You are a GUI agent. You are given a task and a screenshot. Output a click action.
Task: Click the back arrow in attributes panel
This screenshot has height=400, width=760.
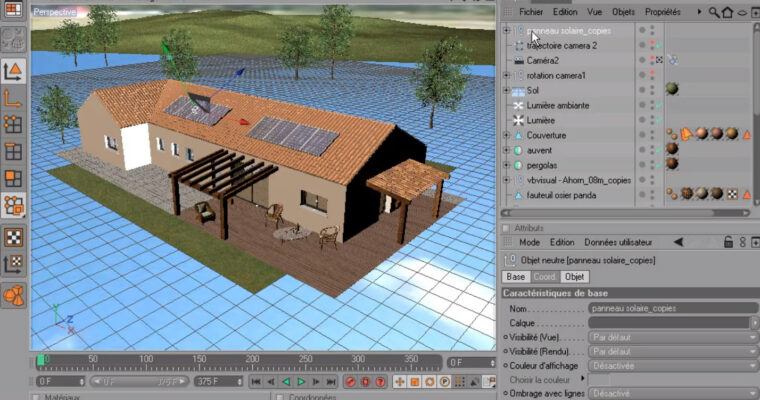coord(678,242)
